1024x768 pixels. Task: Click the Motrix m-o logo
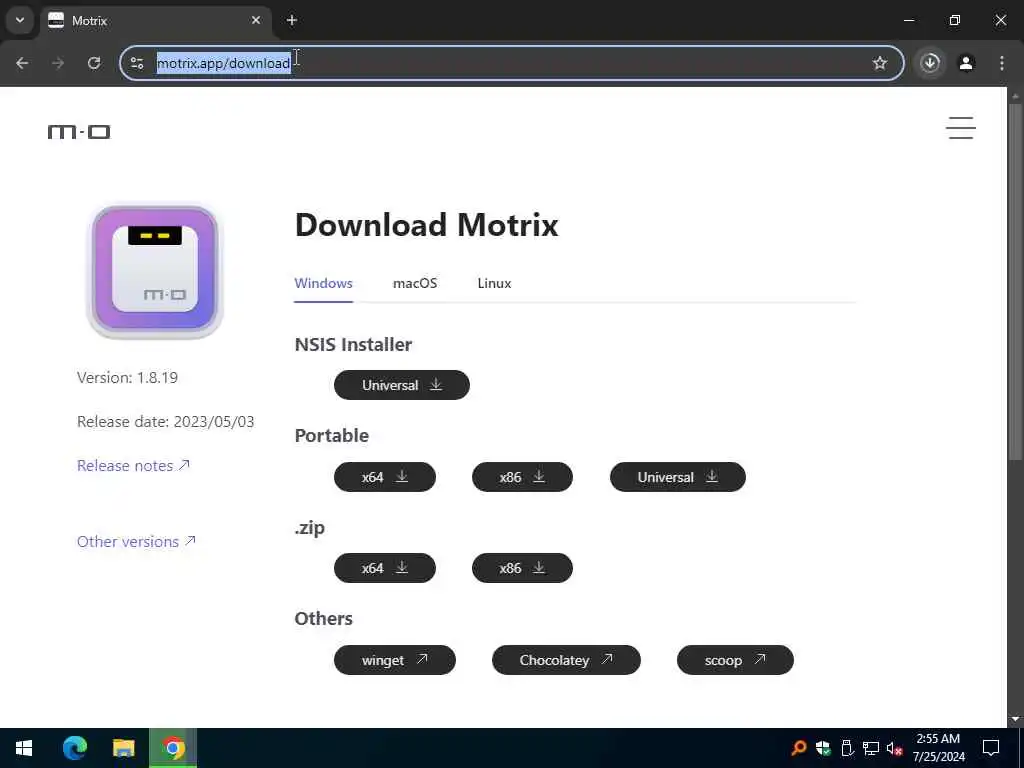click(x=79, y=132)
